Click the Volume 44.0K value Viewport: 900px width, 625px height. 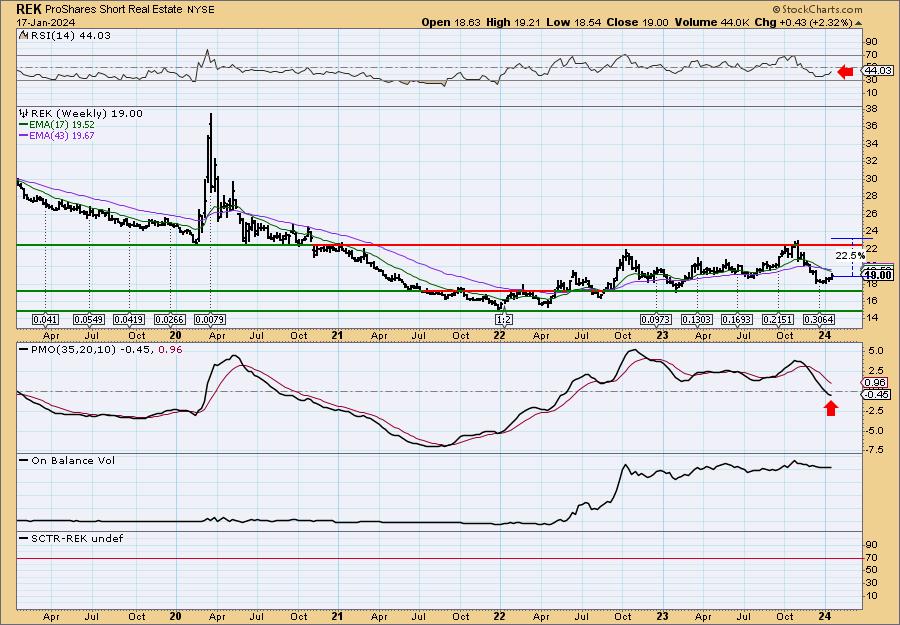coord(711,22)
